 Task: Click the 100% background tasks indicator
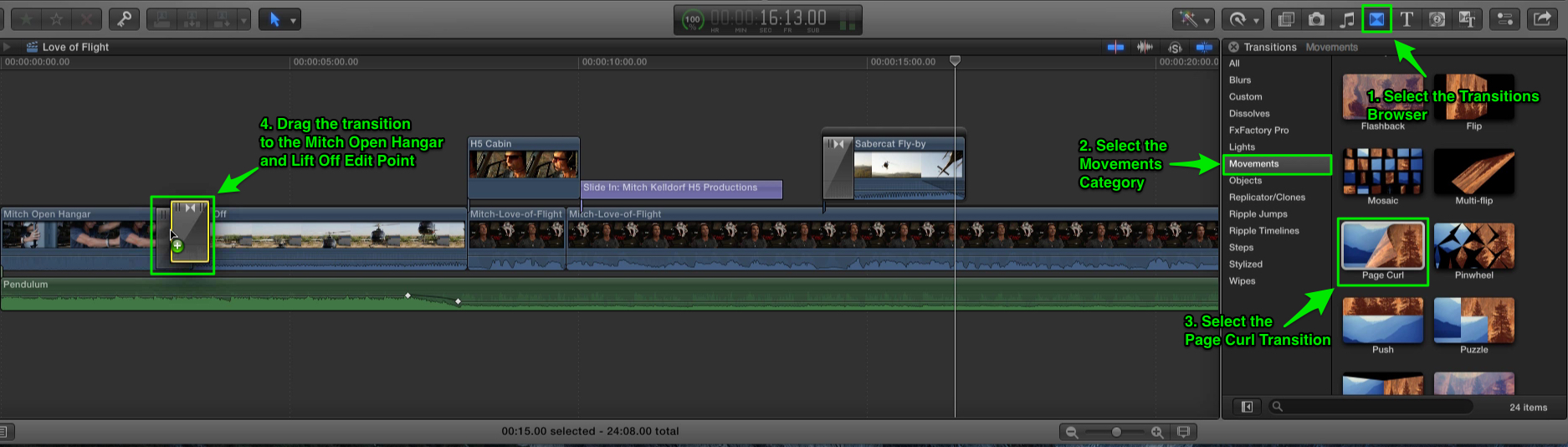pyautogui.click(x=693, y=19)
